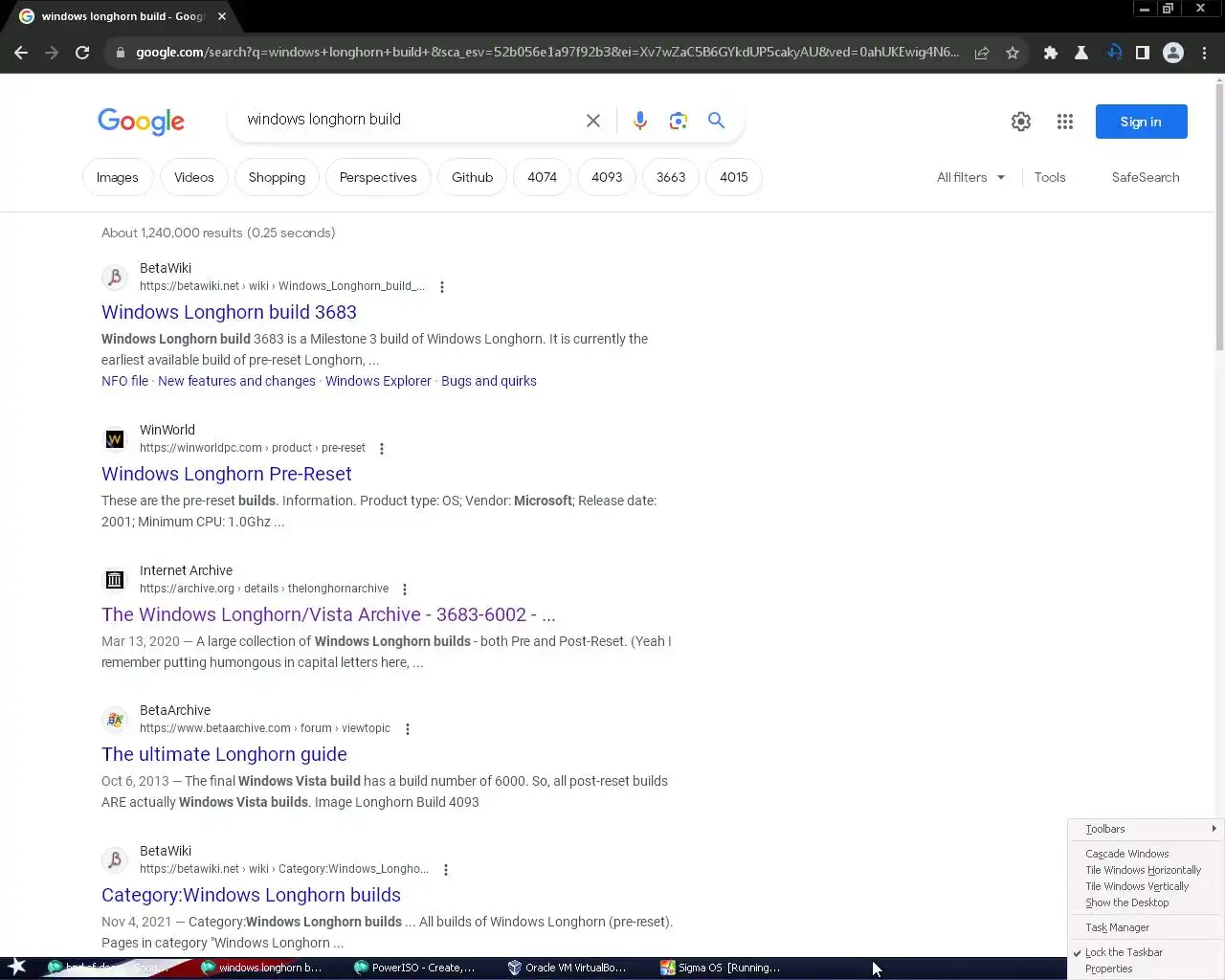Select the 4093 filter chip
Screen dimensions: 1225x980
coord(607,177)
